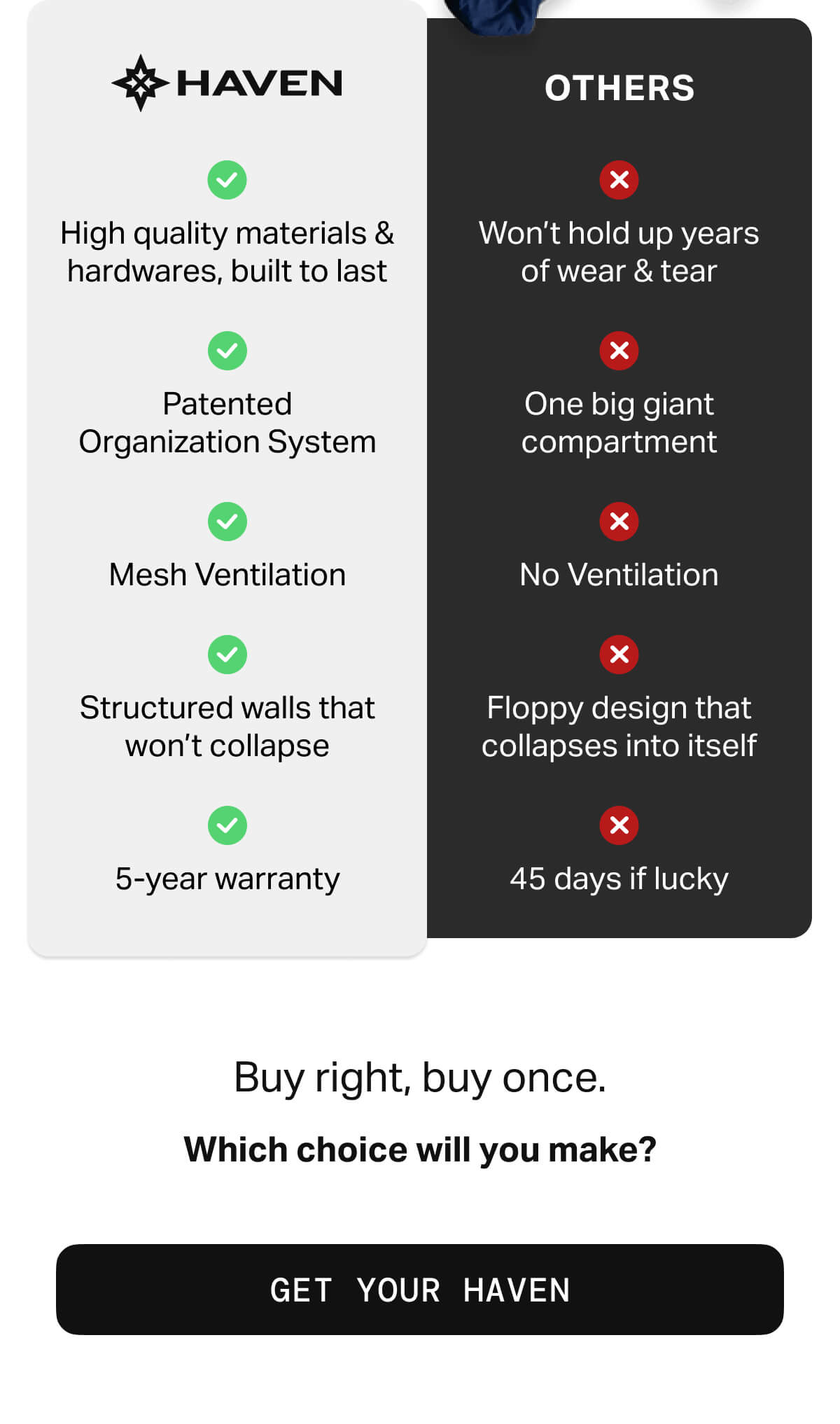
Task: Click red X above No Ventilation
Action: click(x=619, y=522)
